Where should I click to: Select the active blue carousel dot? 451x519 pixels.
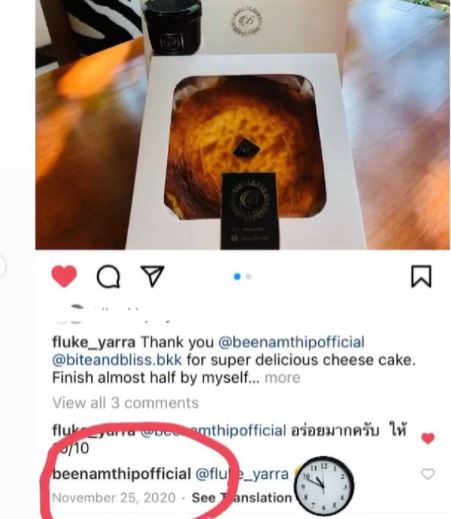237,277
